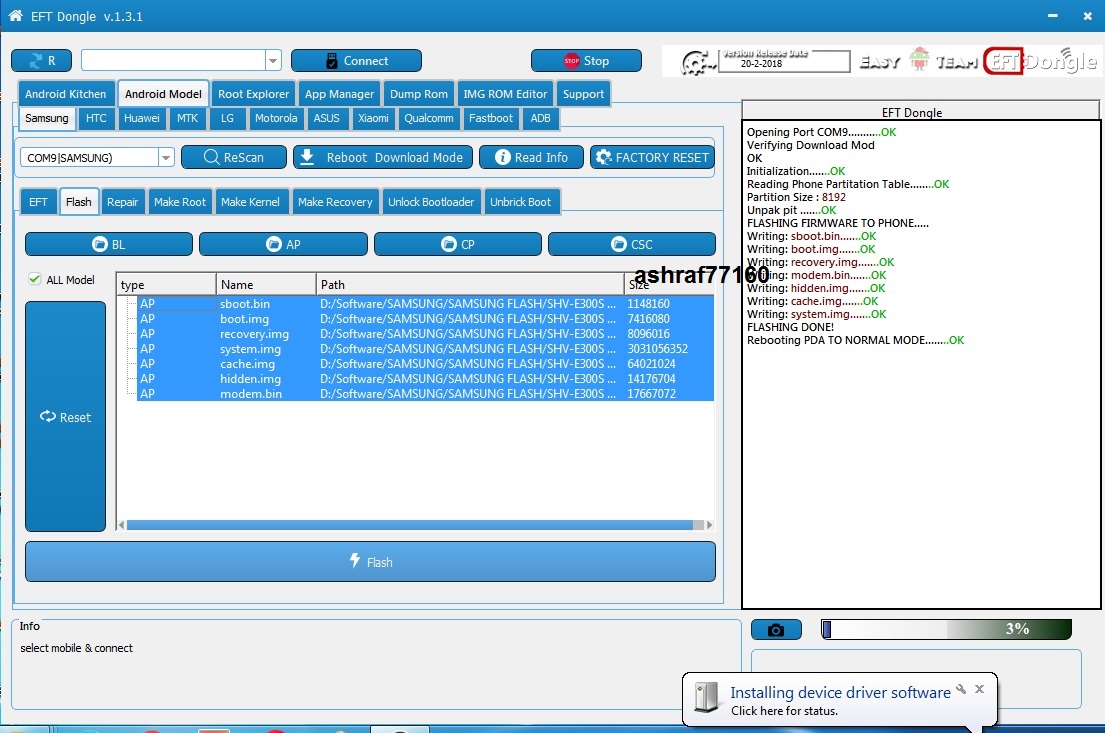
Task: Click the type column header
Action: click(x=166, y=284)
